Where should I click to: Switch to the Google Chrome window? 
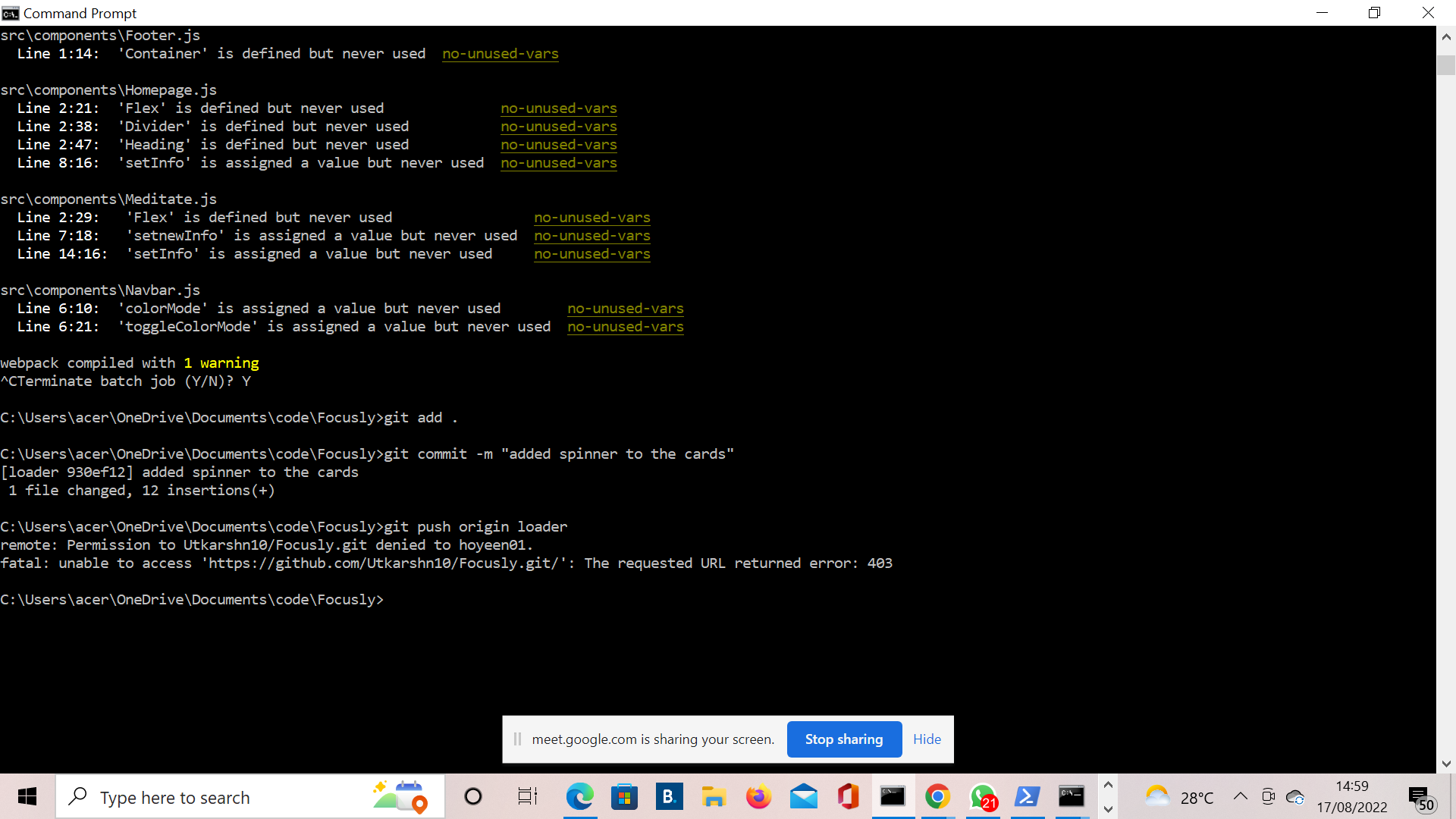click(937, 797)
